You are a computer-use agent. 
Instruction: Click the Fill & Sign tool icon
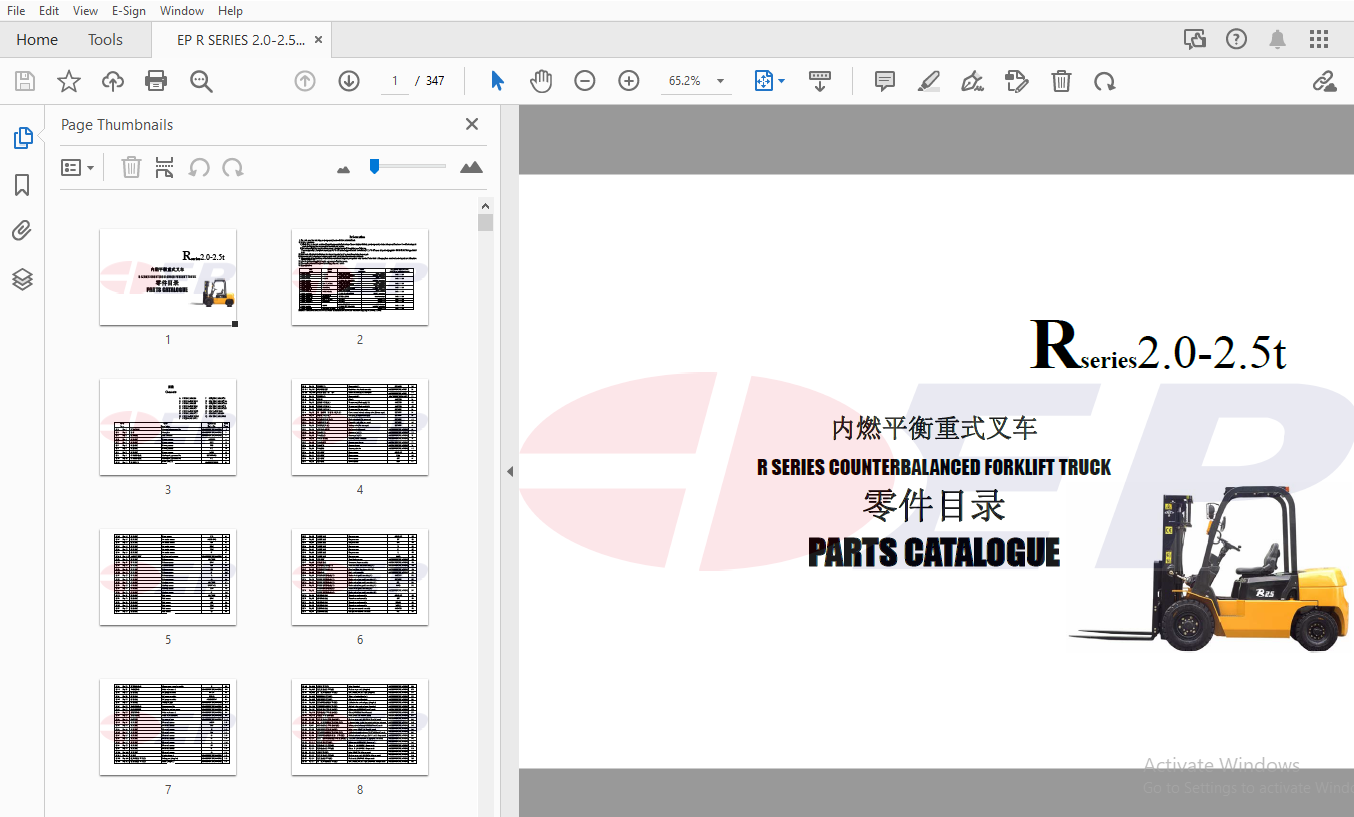click(x=1017, y=81)
